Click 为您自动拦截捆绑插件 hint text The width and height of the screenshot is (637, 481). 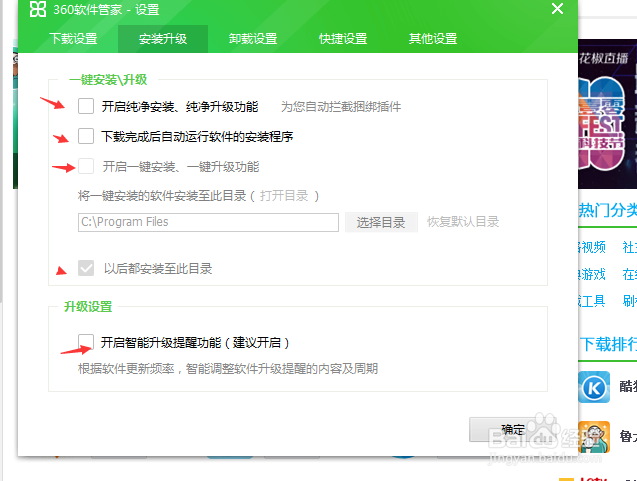(x=341, y=107)
